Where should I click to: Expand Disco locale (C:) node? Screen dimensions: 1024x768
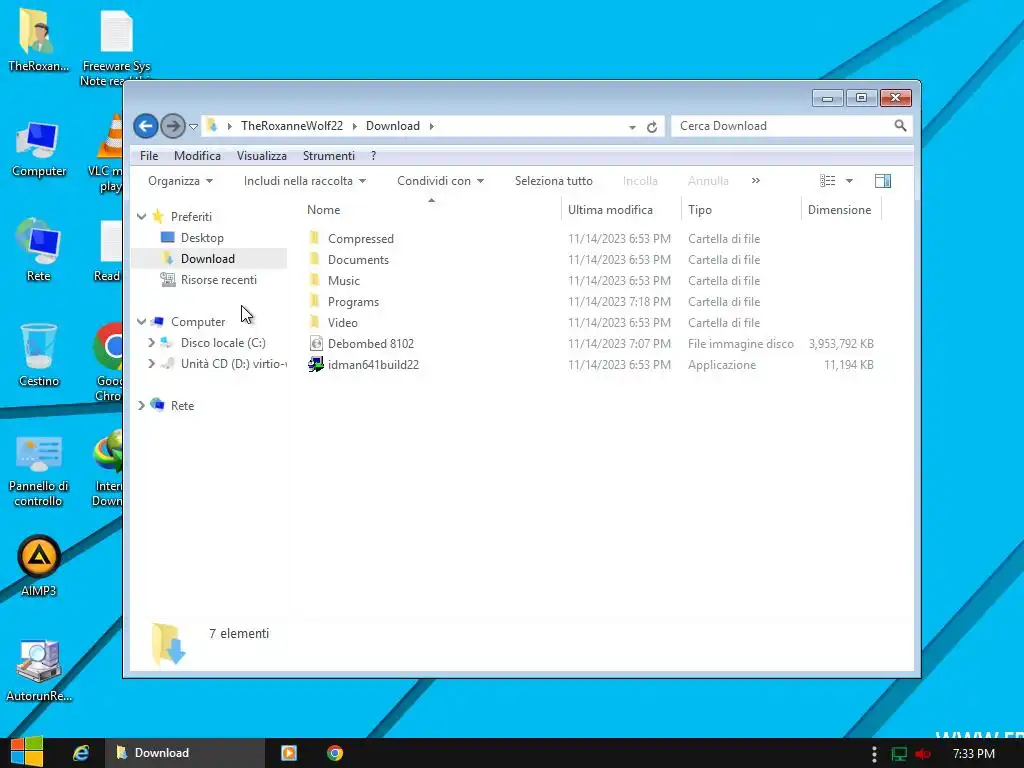pyautogui.click(x=152, y=342)
